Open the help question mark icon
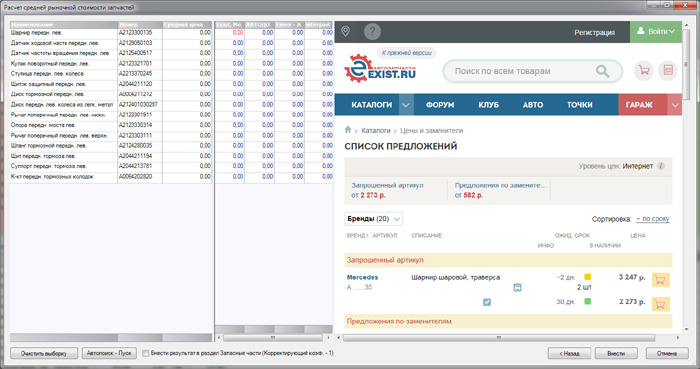 click(372, 32)
